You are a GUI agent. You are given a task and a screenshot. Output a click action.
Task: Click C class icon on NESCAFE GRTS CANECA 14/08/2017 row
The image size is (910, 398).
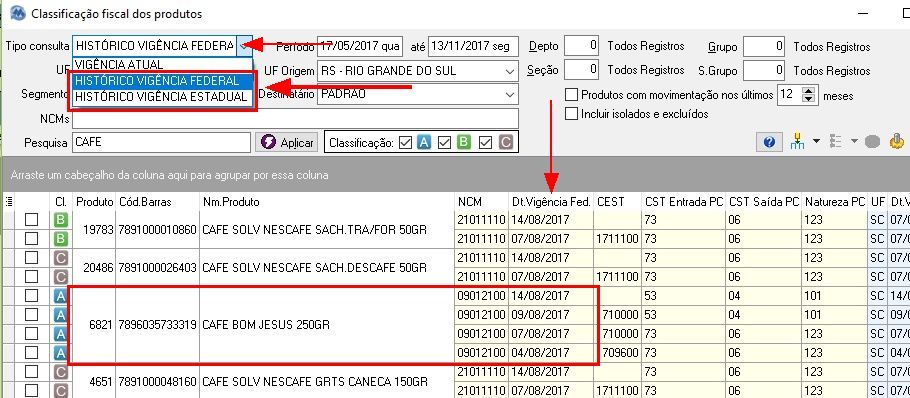click(x=61, y=372)
